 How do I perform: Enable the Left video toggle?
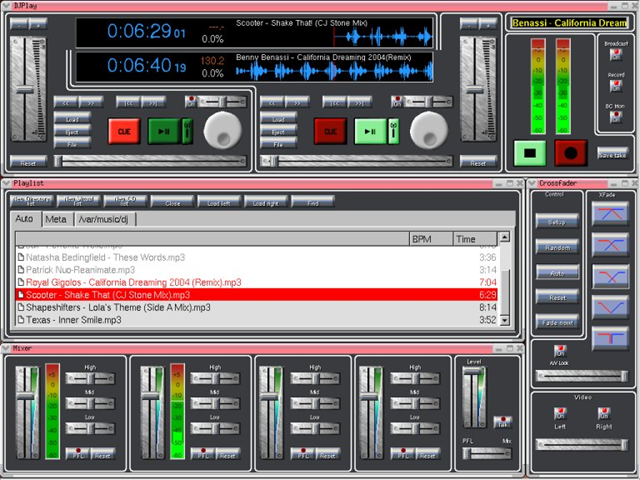click(x=561, y=412)
